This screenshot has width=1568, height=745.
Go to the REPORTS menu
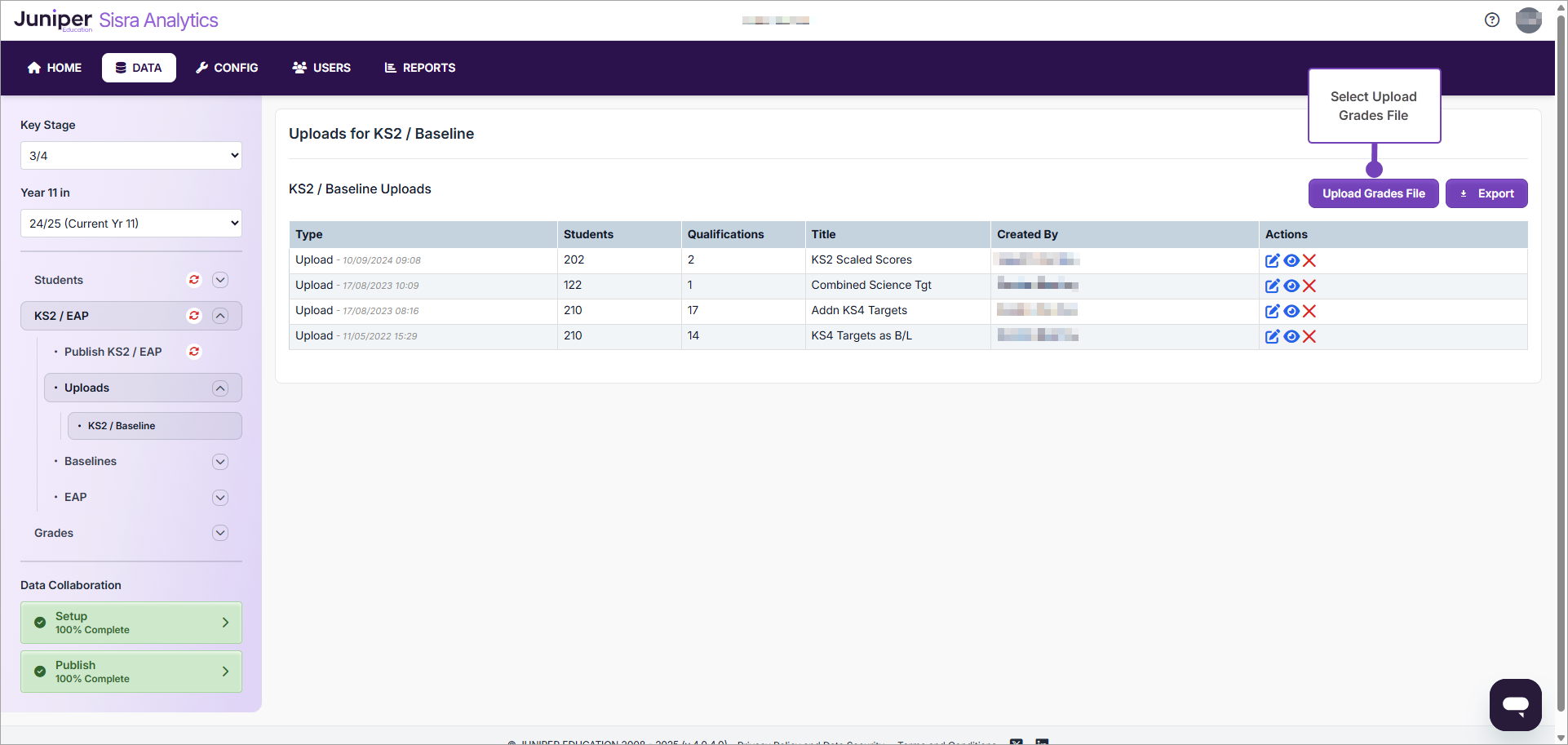point(420,68)
